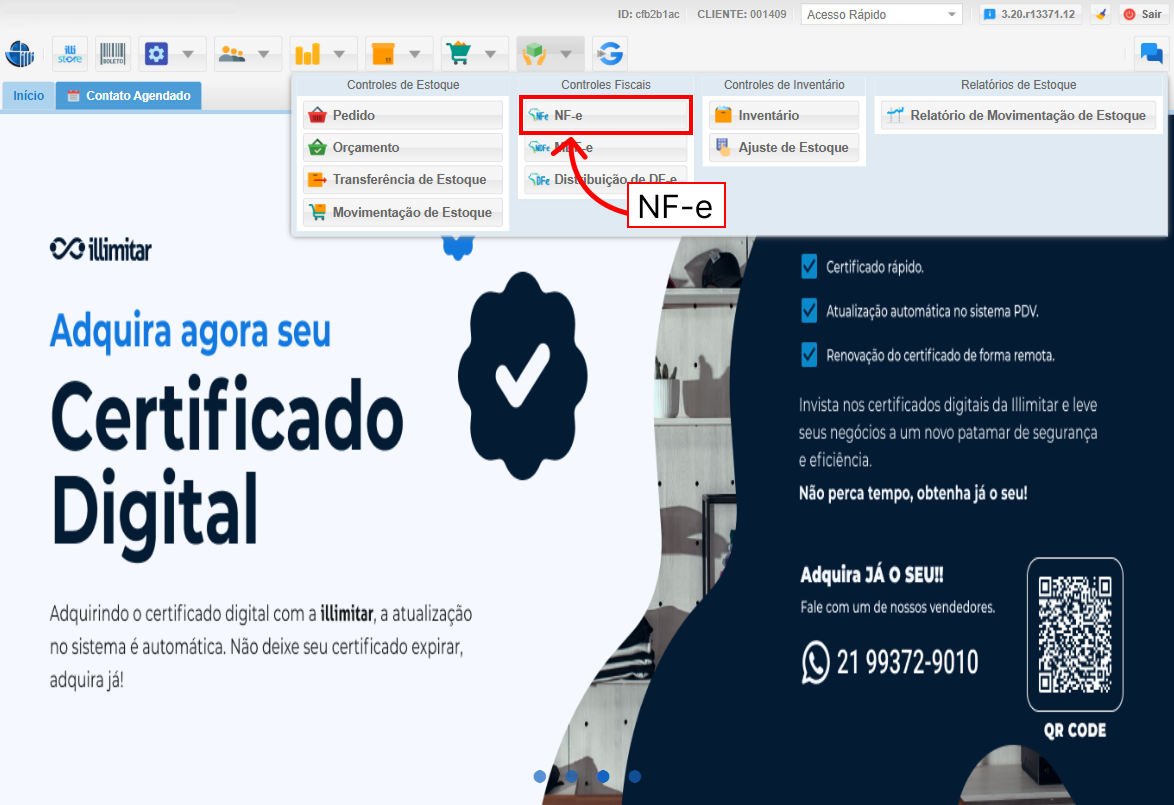Open NF-e under Controles Fiscais
The width and height of the screenshot is (1174, 805).
[x=606, y=115]
